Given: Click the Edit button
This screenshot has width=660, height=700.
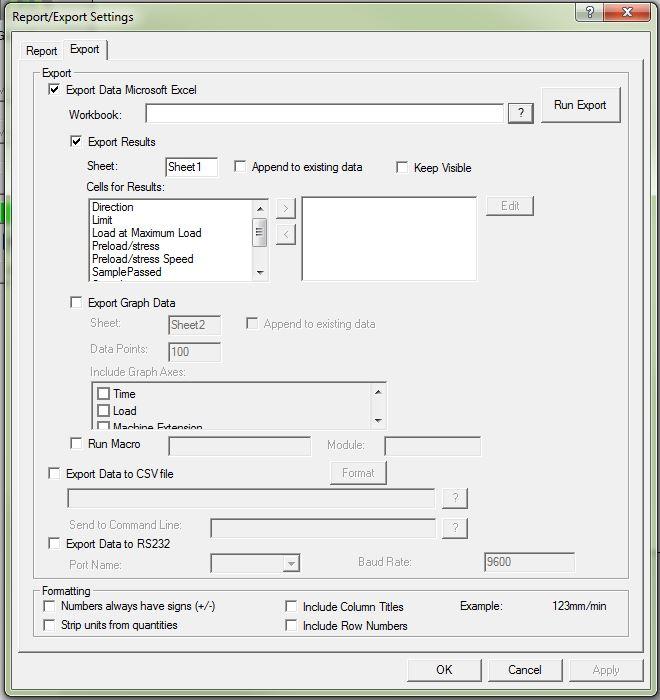Looking at the screenshot, I should click(x=510, y=206).
